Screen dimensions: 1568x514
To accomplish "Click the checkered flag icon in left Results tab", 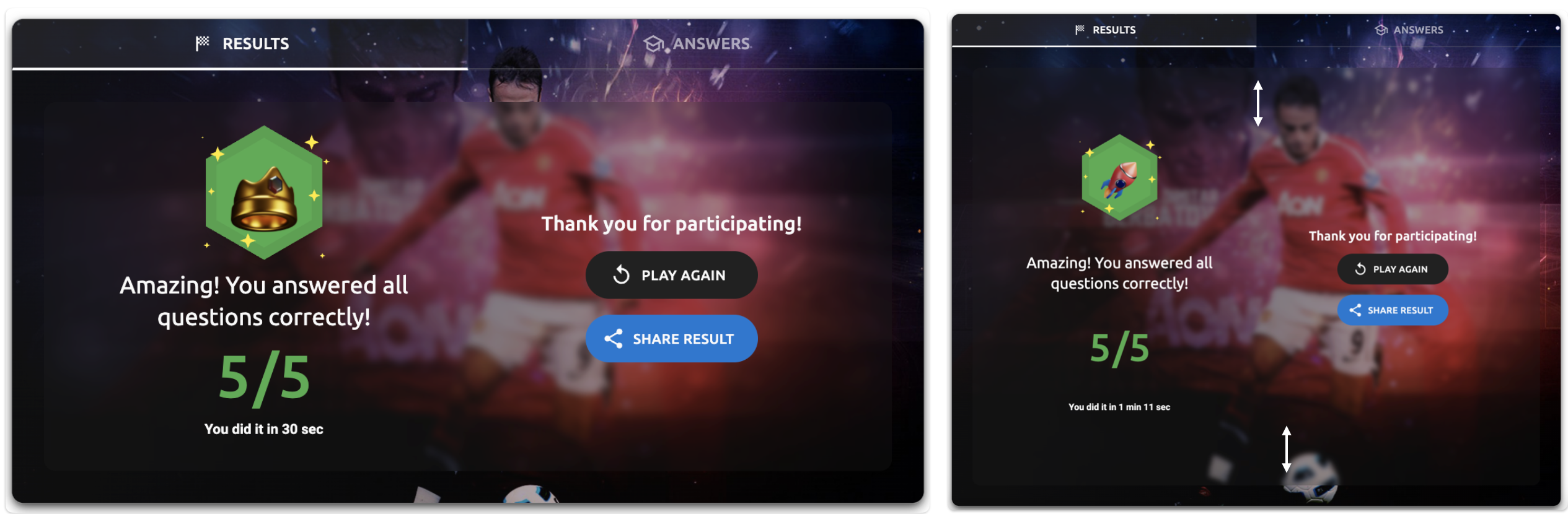I will point(202,43).
